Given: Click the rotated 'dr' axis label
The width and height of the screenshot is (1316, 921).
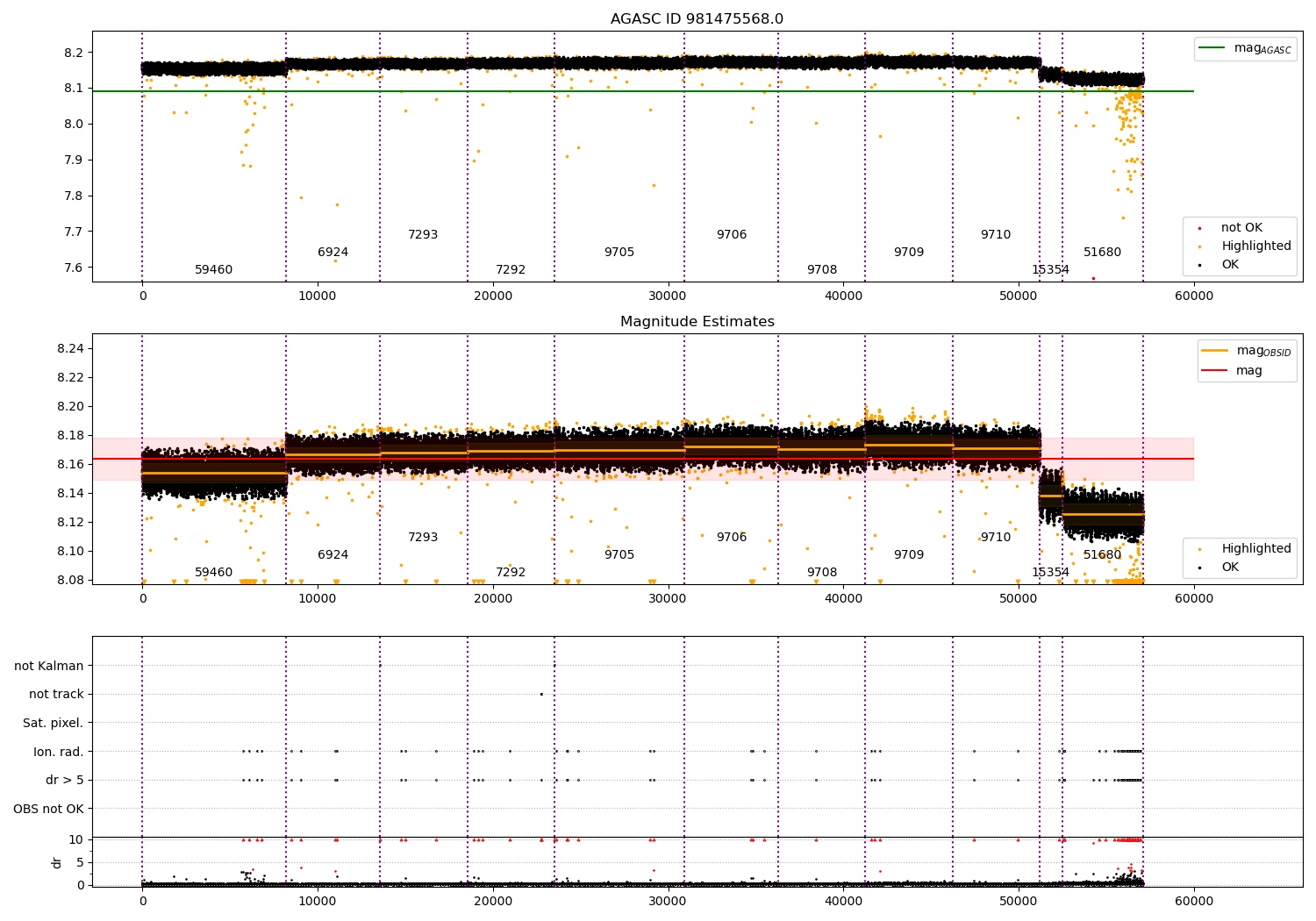Looking at the screenshot, I should 57,862.
